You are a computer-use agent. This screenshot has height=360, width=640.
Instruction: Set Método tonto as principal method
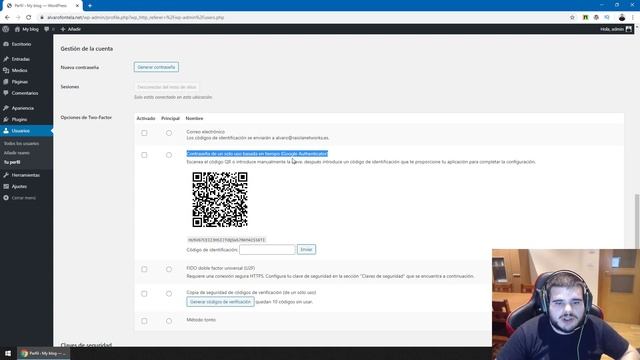pos(169,321)
